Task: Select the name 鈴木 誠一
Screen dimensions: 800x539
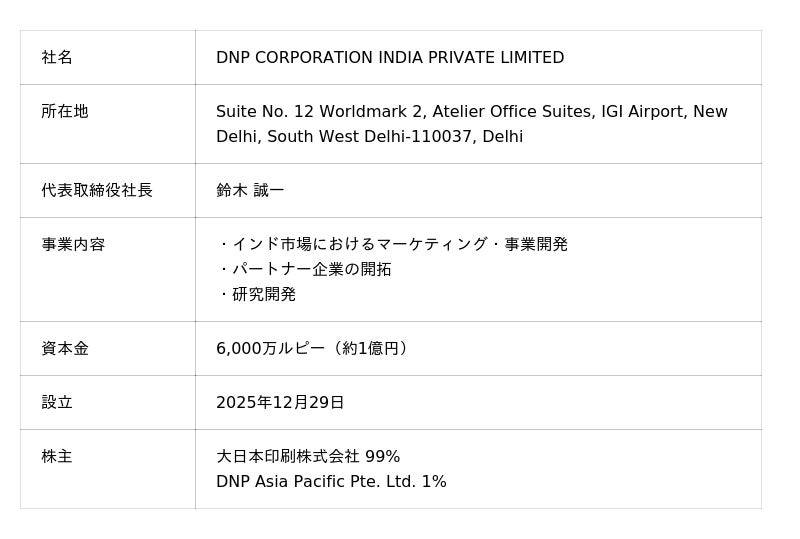Action: (x=250, y=190)
